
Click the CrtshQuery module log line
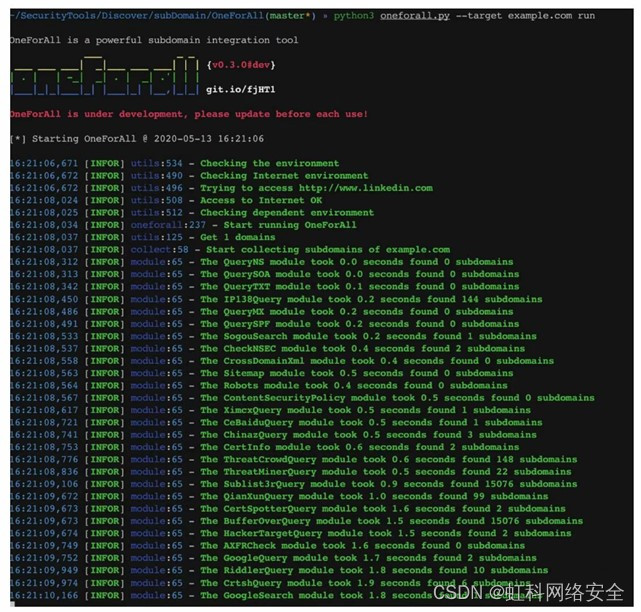pyautogui.click(x=271, y=583)
